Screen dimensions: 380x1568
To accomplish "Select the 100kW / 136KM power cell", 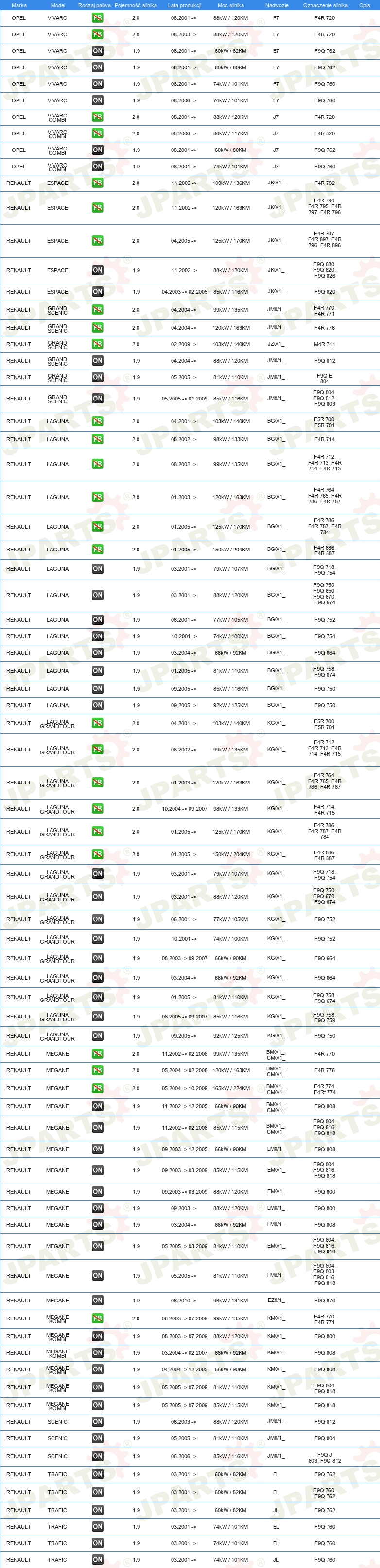I will coord(231,183).
